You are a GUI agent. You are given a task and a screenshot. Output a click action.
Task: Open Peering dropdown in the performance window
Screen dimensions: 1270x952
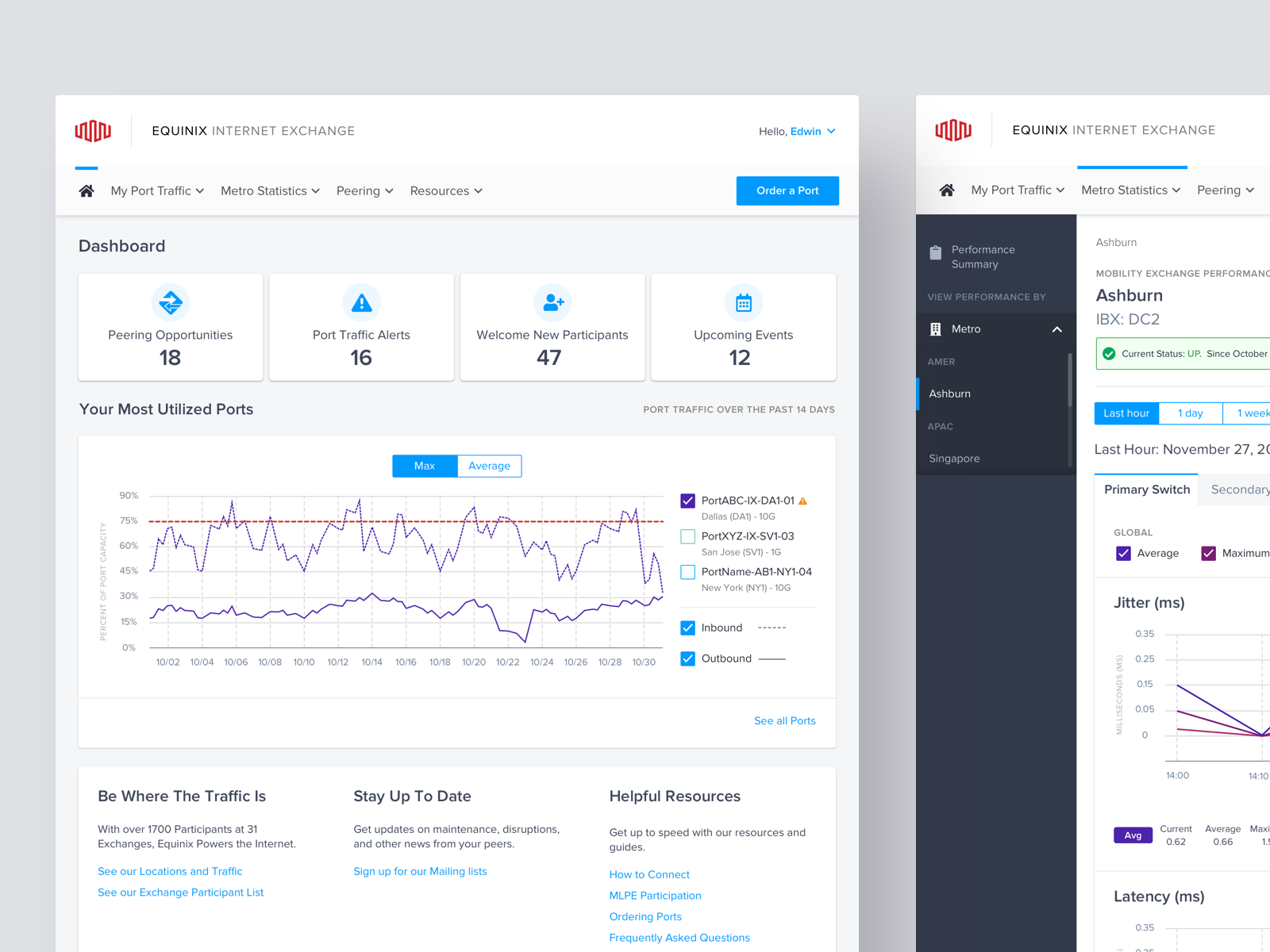coord(1225,190)
